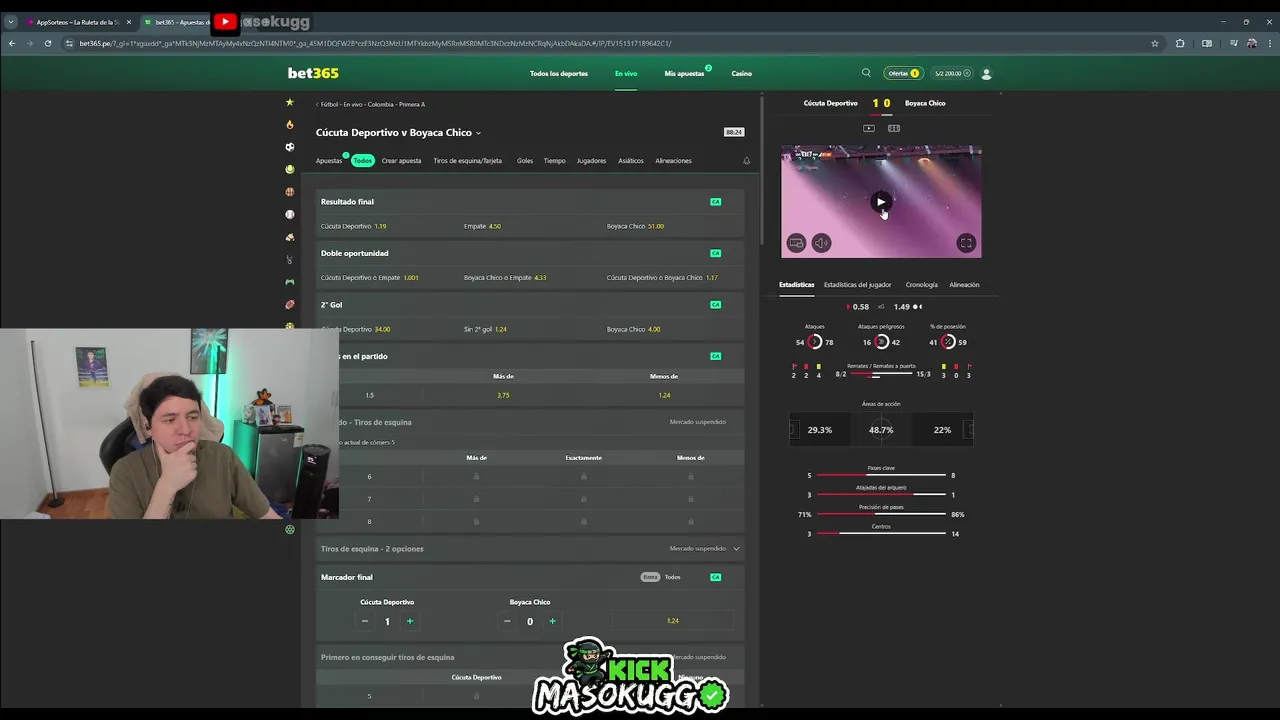
Task: Open the Jugadores tab
Action: (x=591, y=161)
